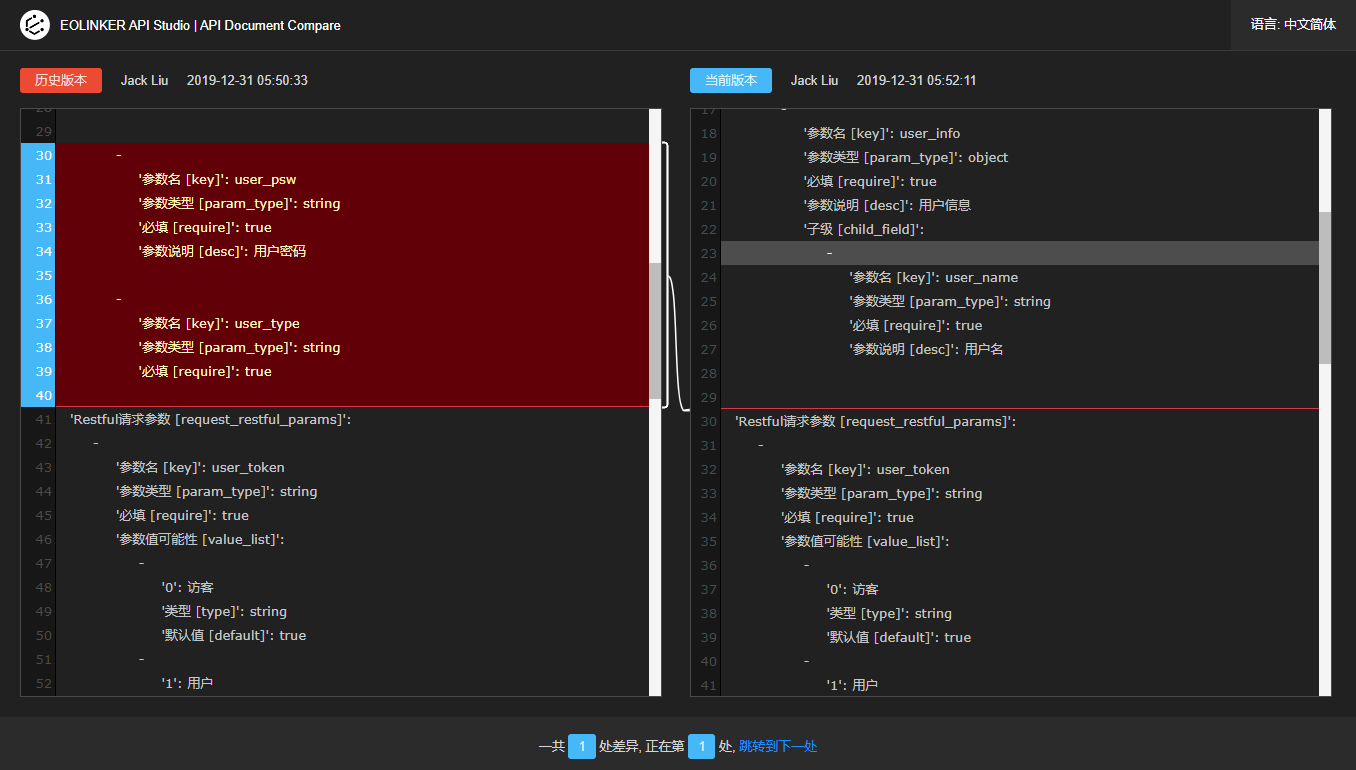
Task: Click Restful请求参数 line in left pane
Action: pos(210,420)
